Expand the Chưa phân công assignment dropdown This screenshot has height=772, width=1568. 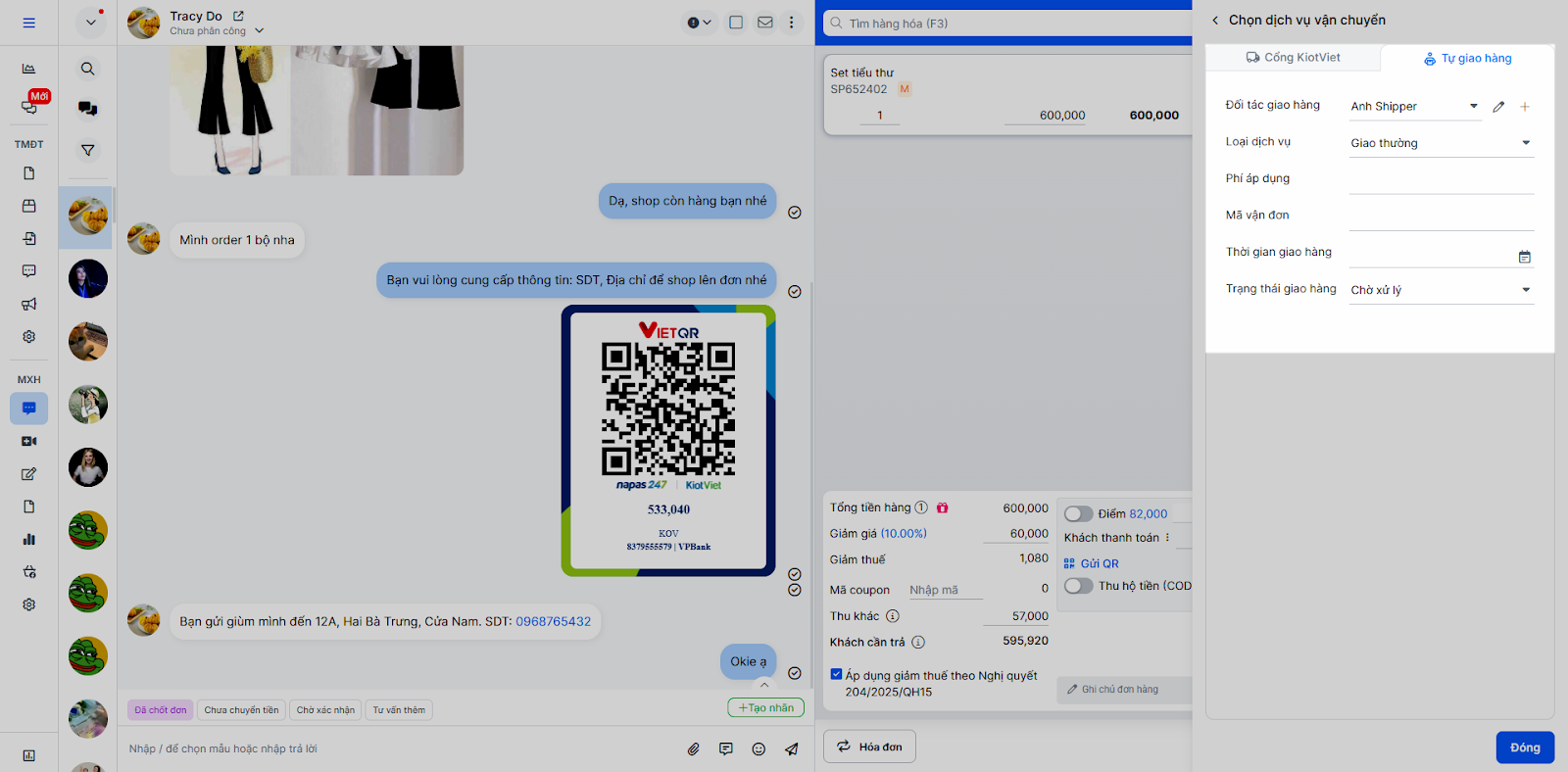click(260, 30)
